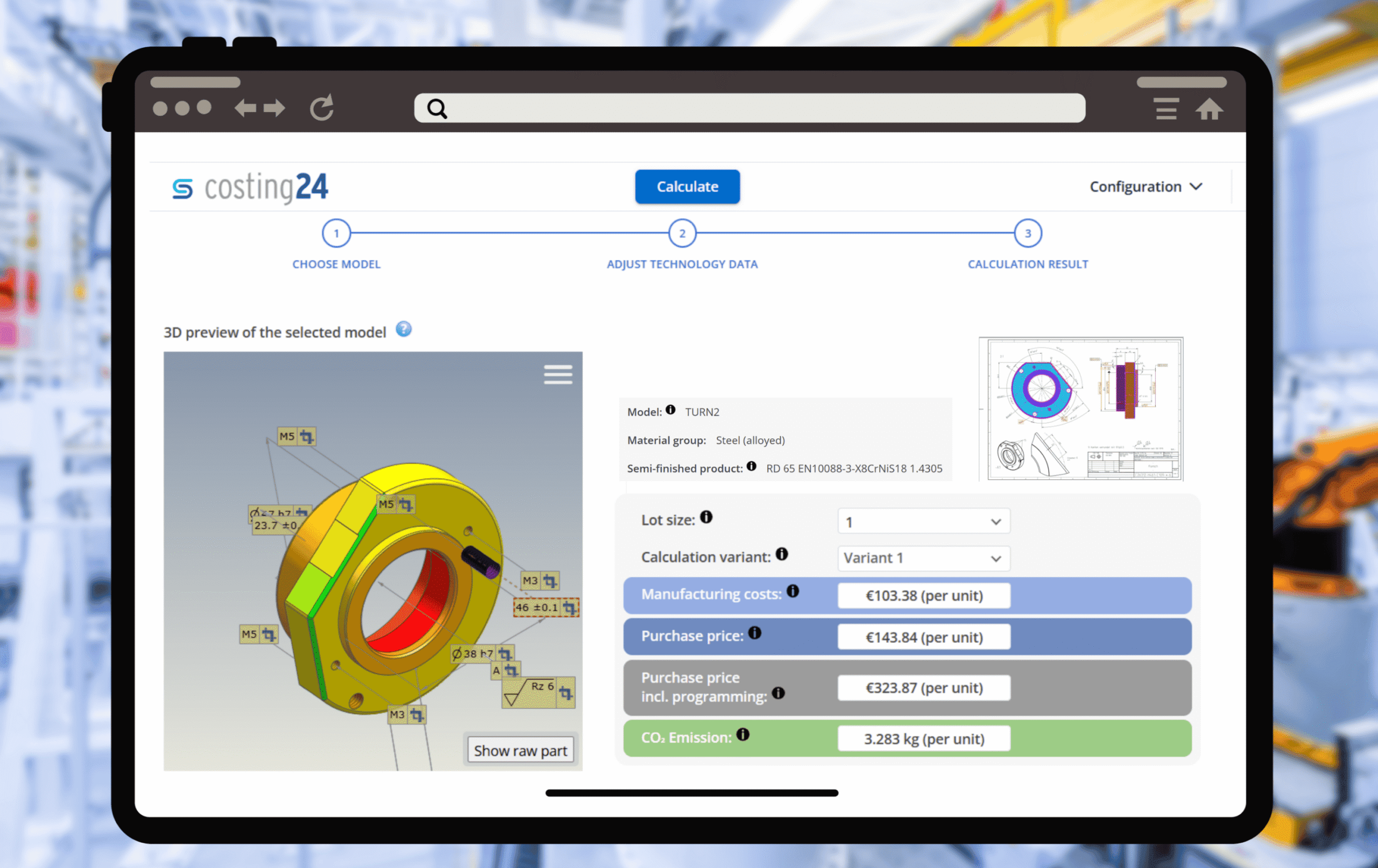Open the Configuration dropdown menu
The image size is (1378, 868).
click(x=1145, y=187)
